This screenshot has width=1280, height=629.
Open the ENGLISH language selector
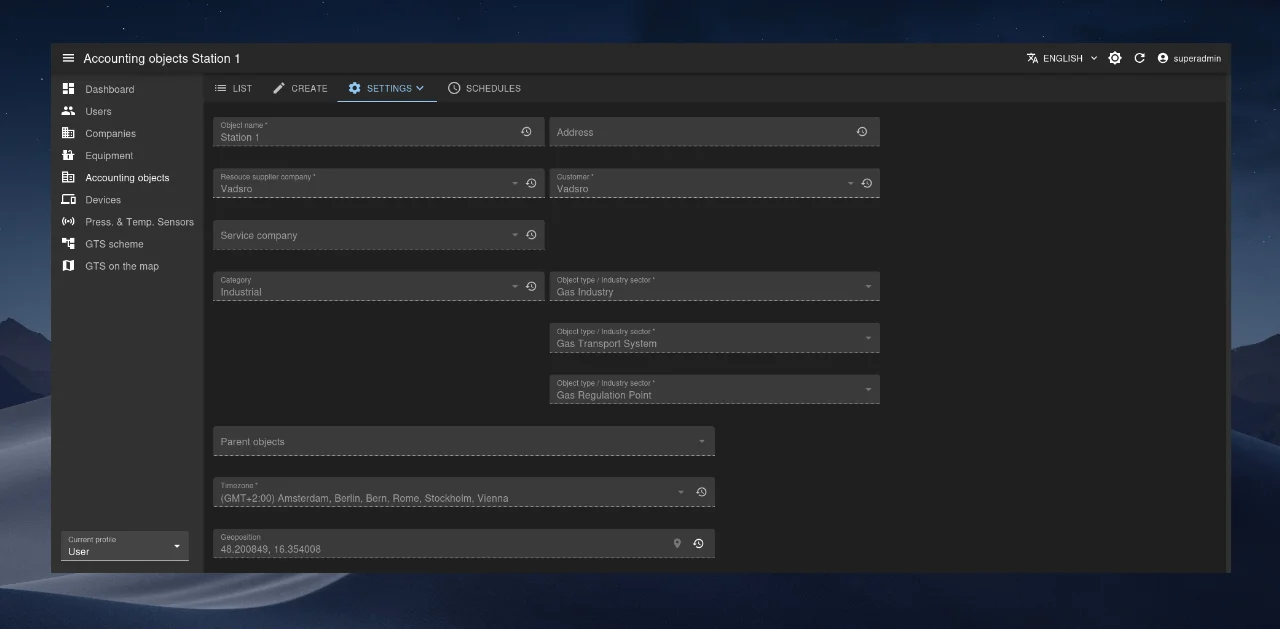coord(1061,59)
